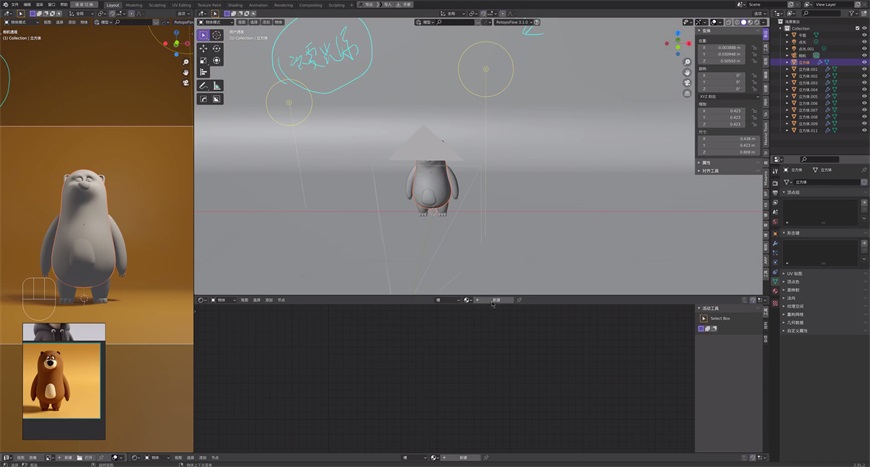The height and width of the screenshot is (467, 870).
Task: Expand the 立方体.003 tree row
Action: 787,83
